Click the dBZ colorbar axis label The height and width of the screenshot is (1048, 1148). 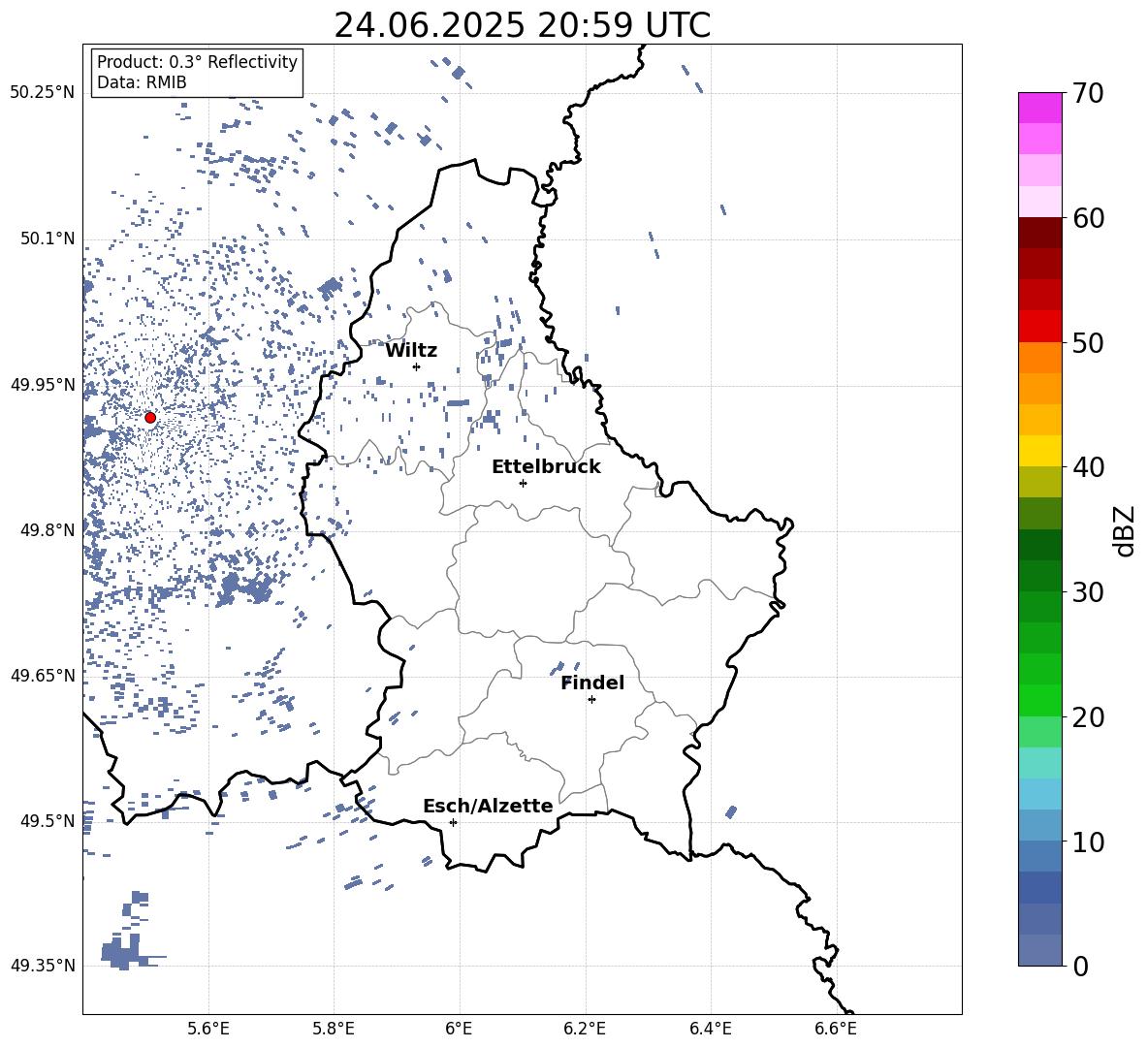click(1124, 530)
